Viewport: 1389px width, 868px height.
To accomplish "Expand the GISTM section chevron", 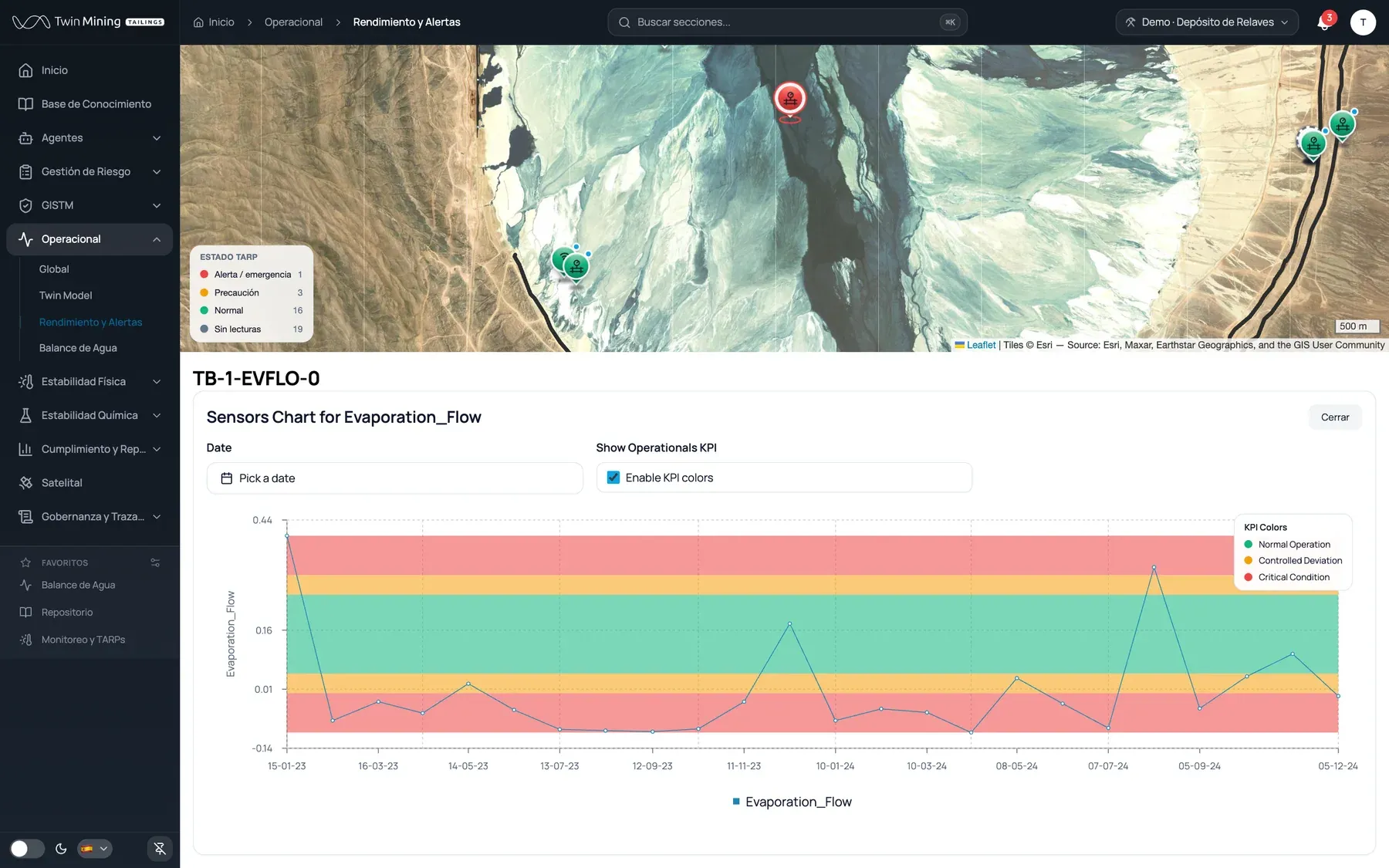I will pyautogui.click(x=157, y=205).
